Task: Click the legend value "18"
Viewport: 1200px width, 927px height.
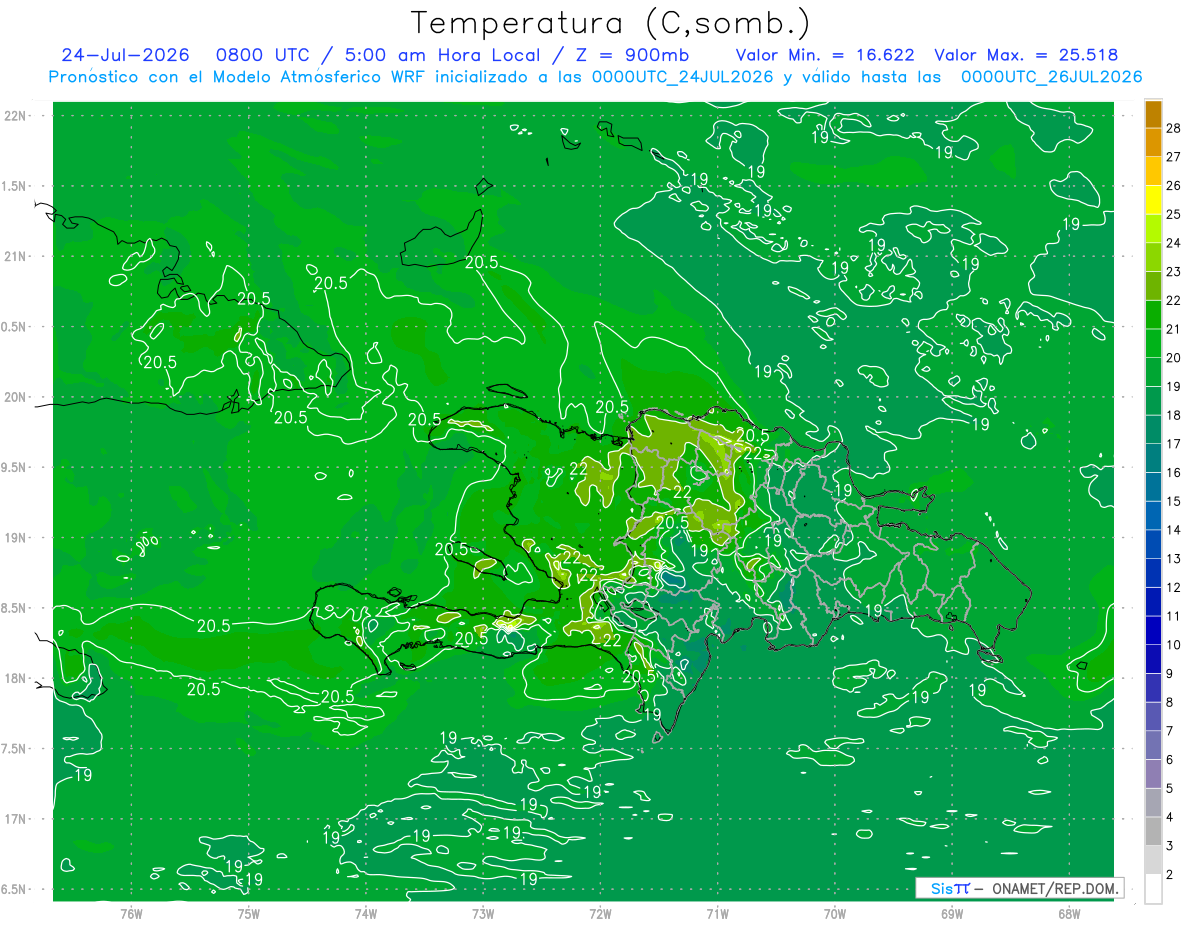Action: 1173,415
